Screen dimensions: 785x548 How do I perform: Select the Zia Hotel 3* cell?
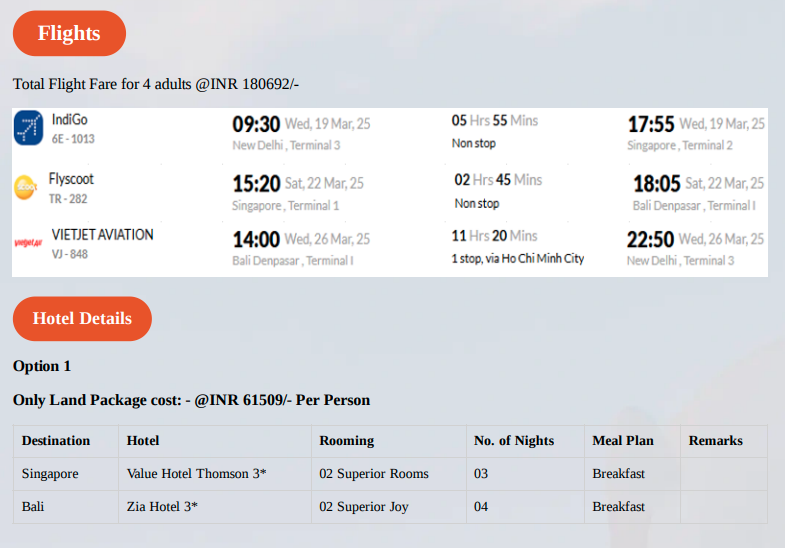(x=215, y=506)
